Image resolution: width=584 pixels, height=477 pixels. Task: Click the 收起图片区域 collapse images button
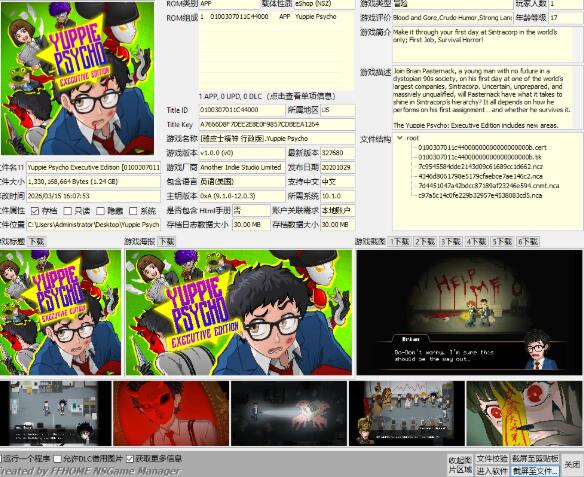[460, 465]
